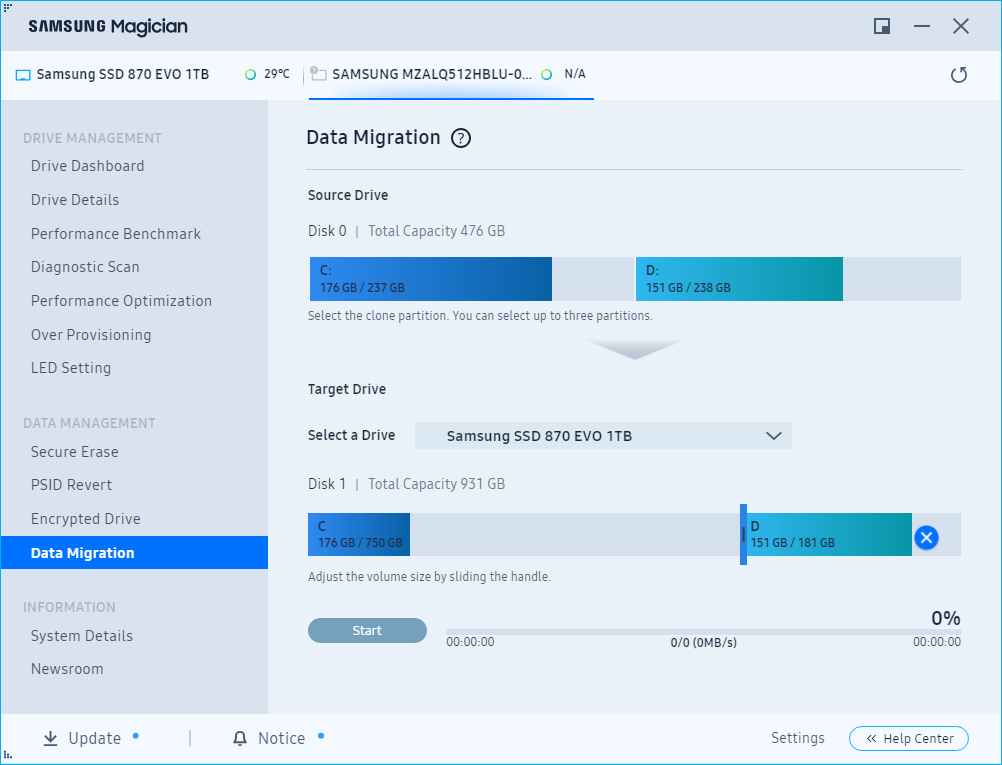Switch to Samsung SSD 870 EVO 1TB tab
The width and height of the screenshot is (1002, 765).
click(153, 75)
